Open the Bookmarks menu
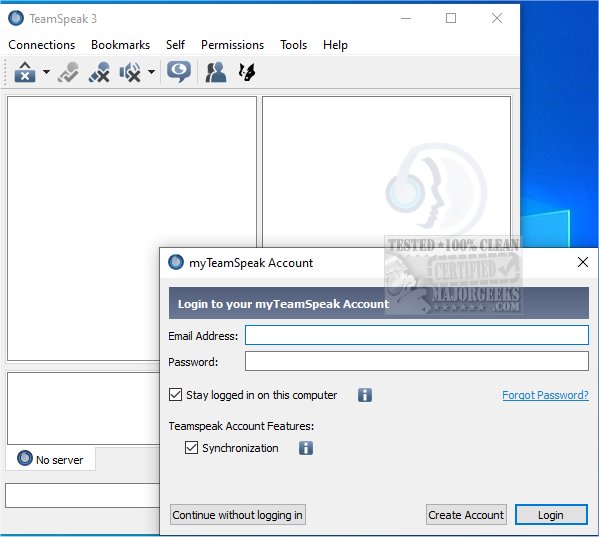Viewport: 599px width, 537px height. coord(120,45)
